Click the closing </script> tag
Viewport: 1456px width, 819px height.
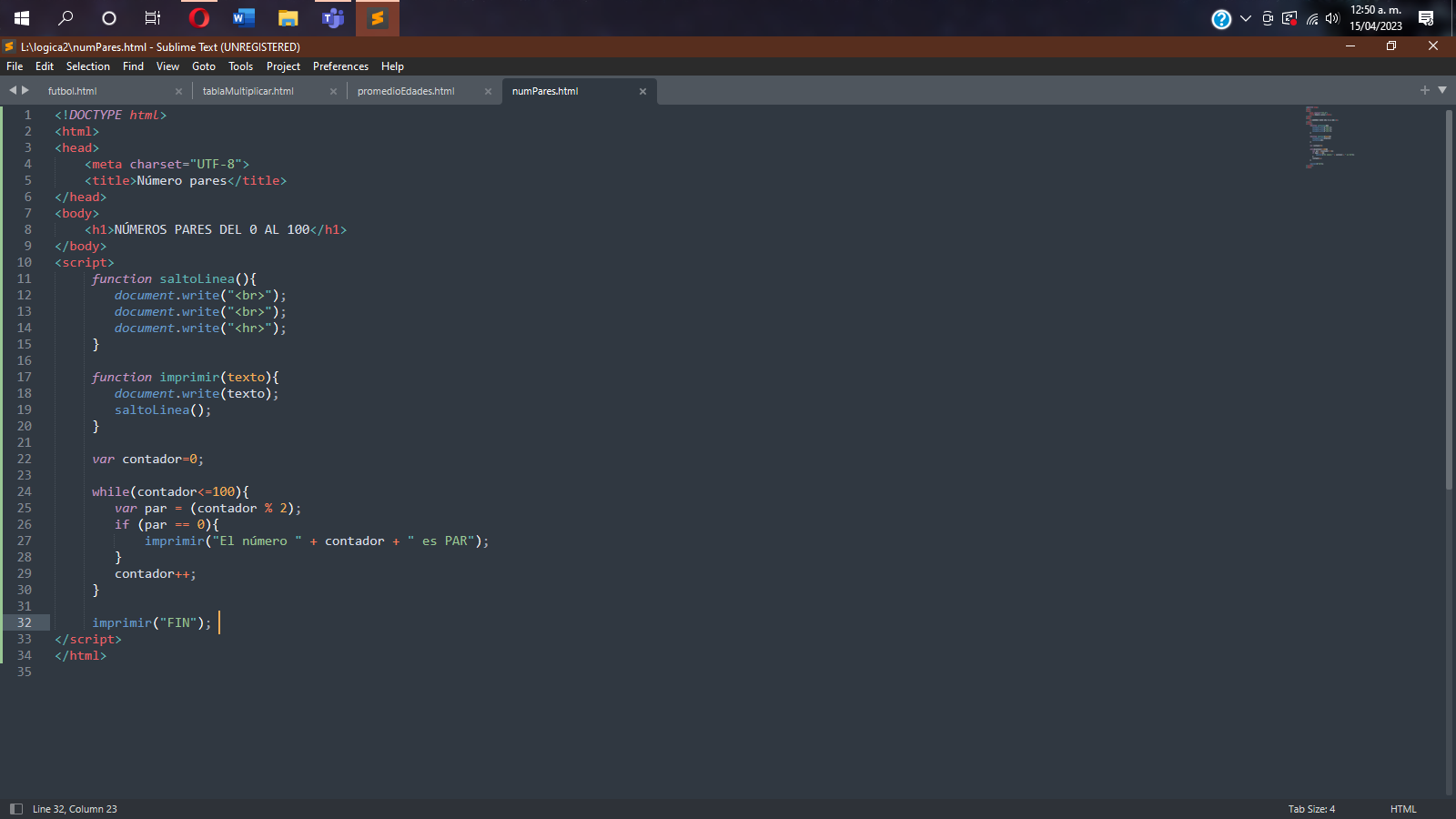point(87,639)
